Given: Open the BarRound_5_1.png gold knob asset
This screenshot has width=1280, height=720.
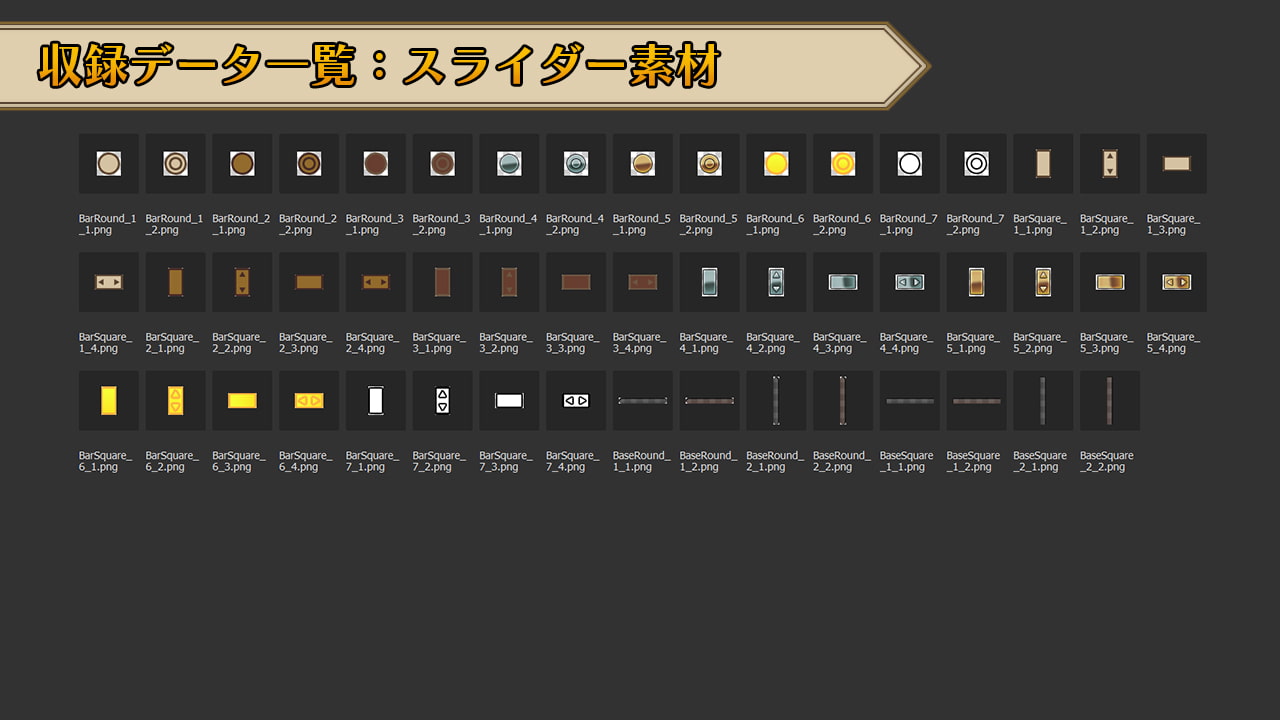Looking at the screenshot, I should pos(642,163).
